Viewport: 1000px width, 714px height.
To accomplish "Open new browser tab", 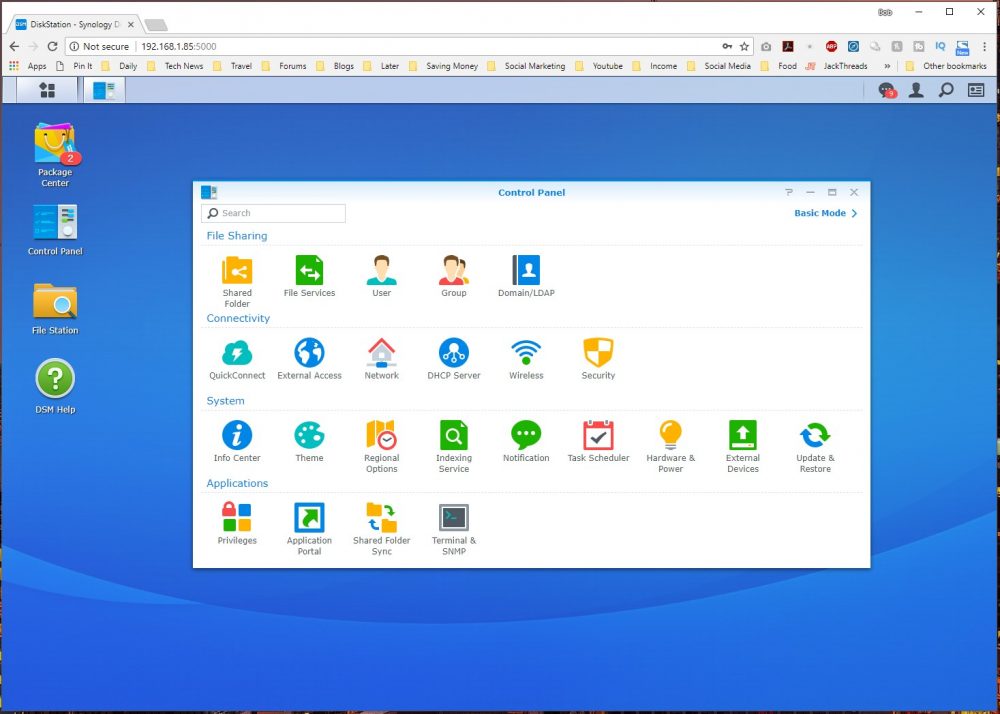I will (156, 25).
